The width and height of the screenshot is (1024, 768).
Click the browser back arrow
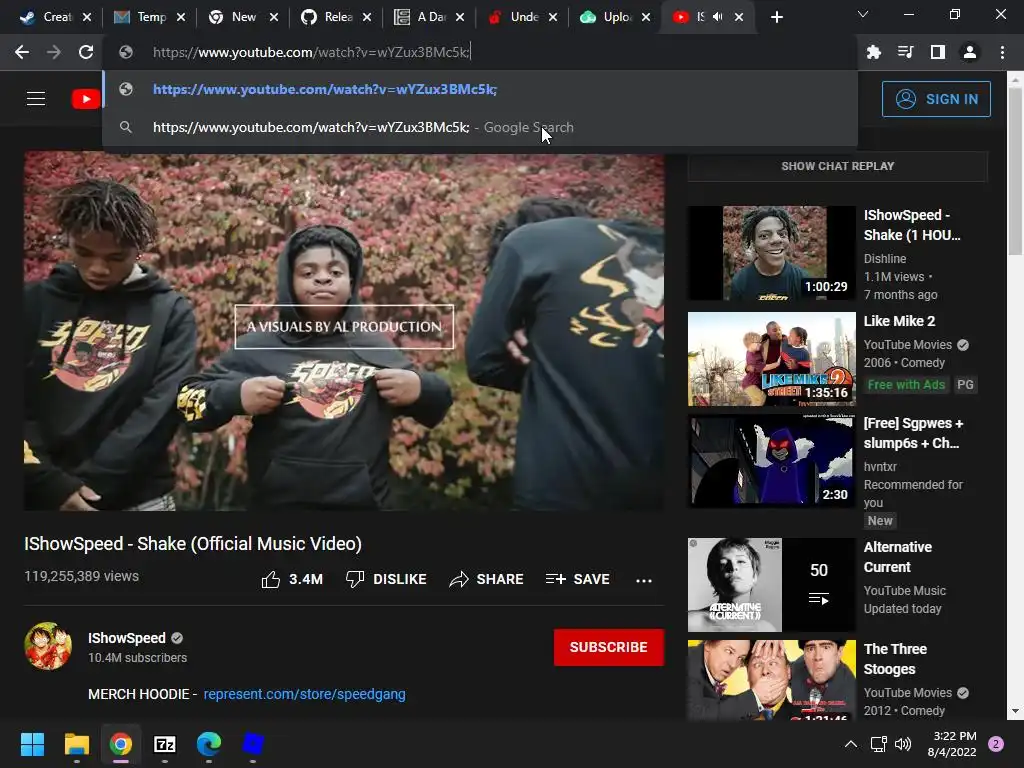pos(22,52)
